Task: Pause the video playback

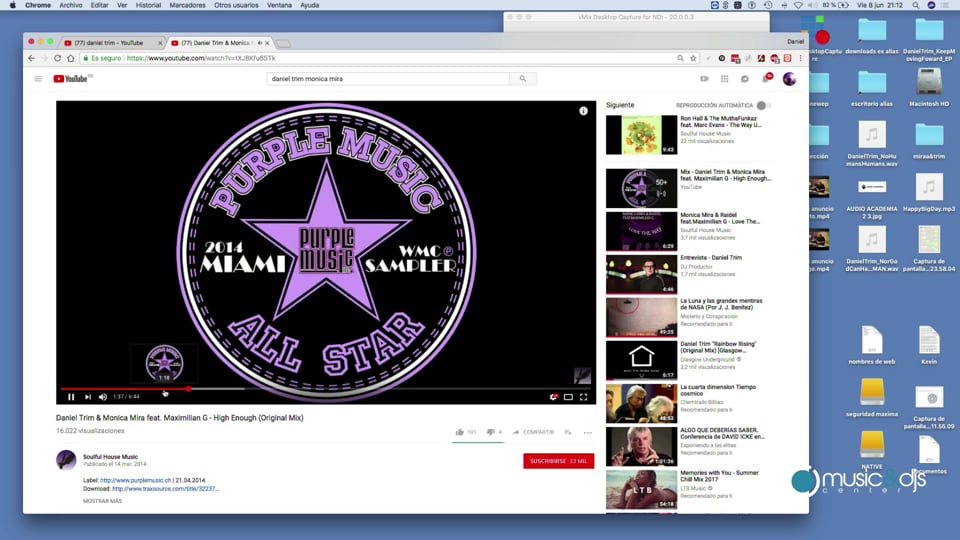Action: tap(71, 397)
